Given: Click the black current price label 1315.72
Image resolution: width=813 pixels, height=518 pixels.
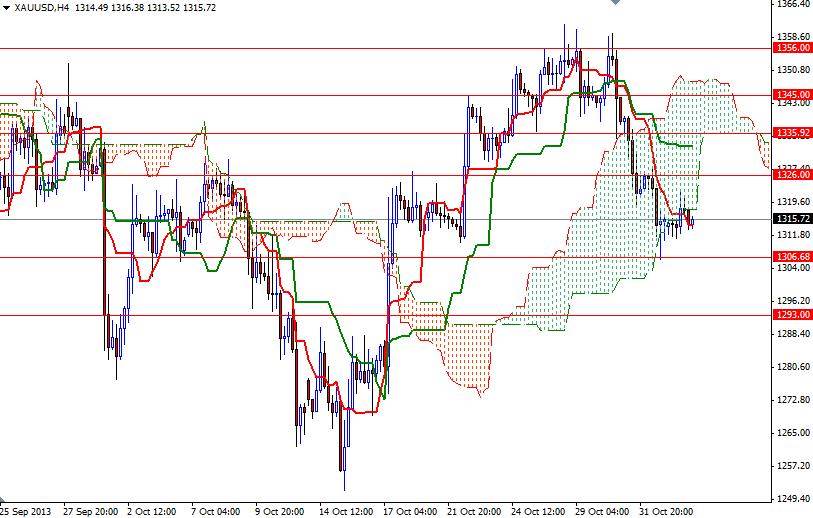Looking at the screenshot, I should click(793, 219).
